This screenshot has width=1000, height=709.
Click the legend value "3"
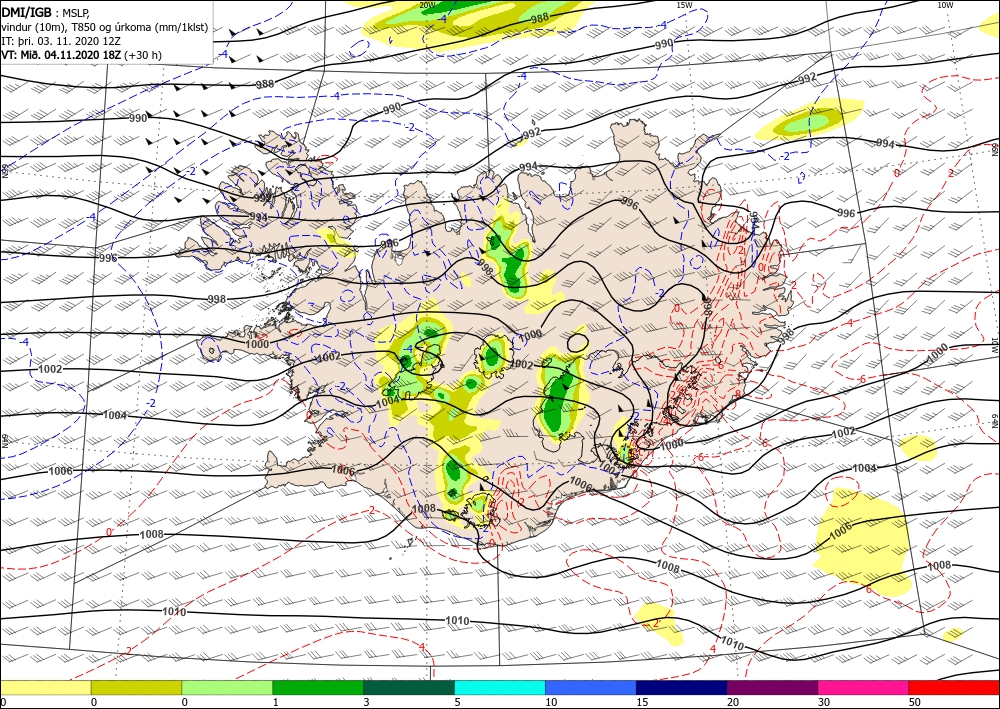[x=366, y=703]
